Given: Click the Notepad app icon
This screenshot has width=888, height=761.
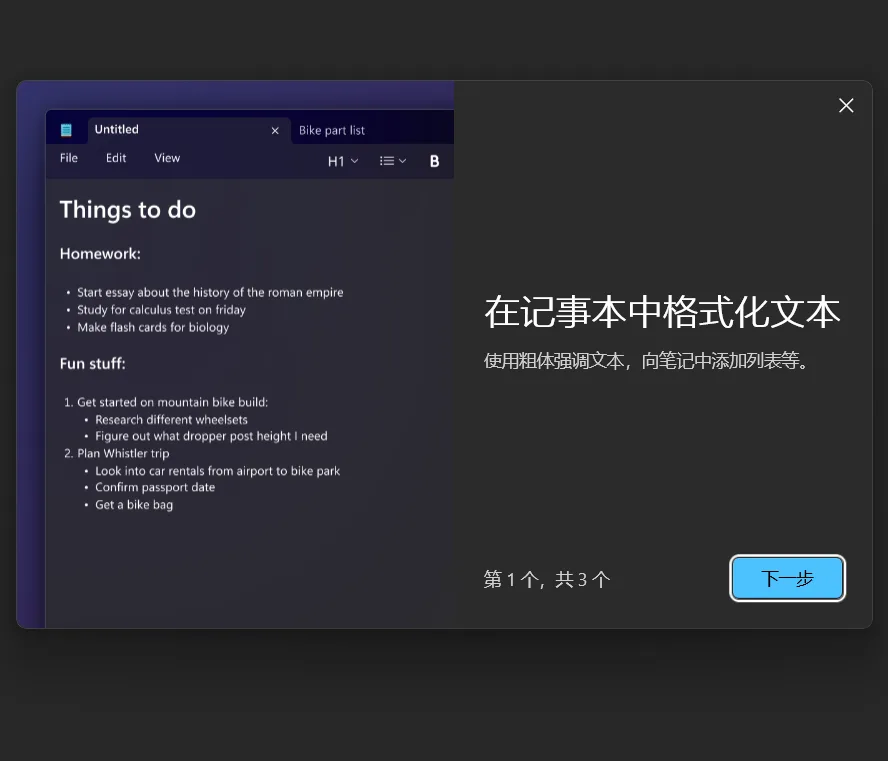Looking at the screenshot, I should coord(66,130).
